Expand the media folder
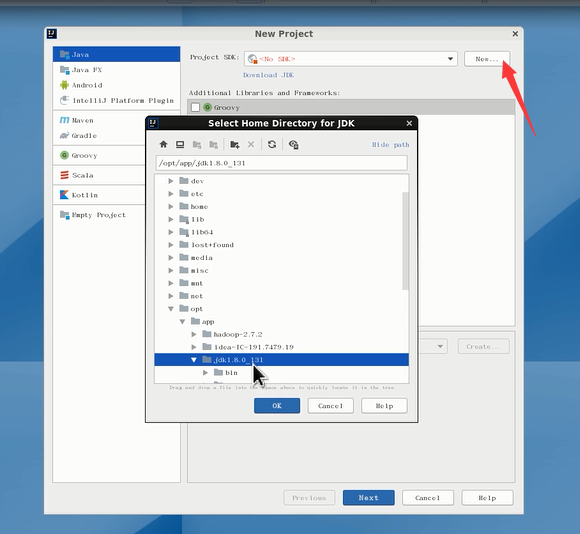 tap(171, 258)
